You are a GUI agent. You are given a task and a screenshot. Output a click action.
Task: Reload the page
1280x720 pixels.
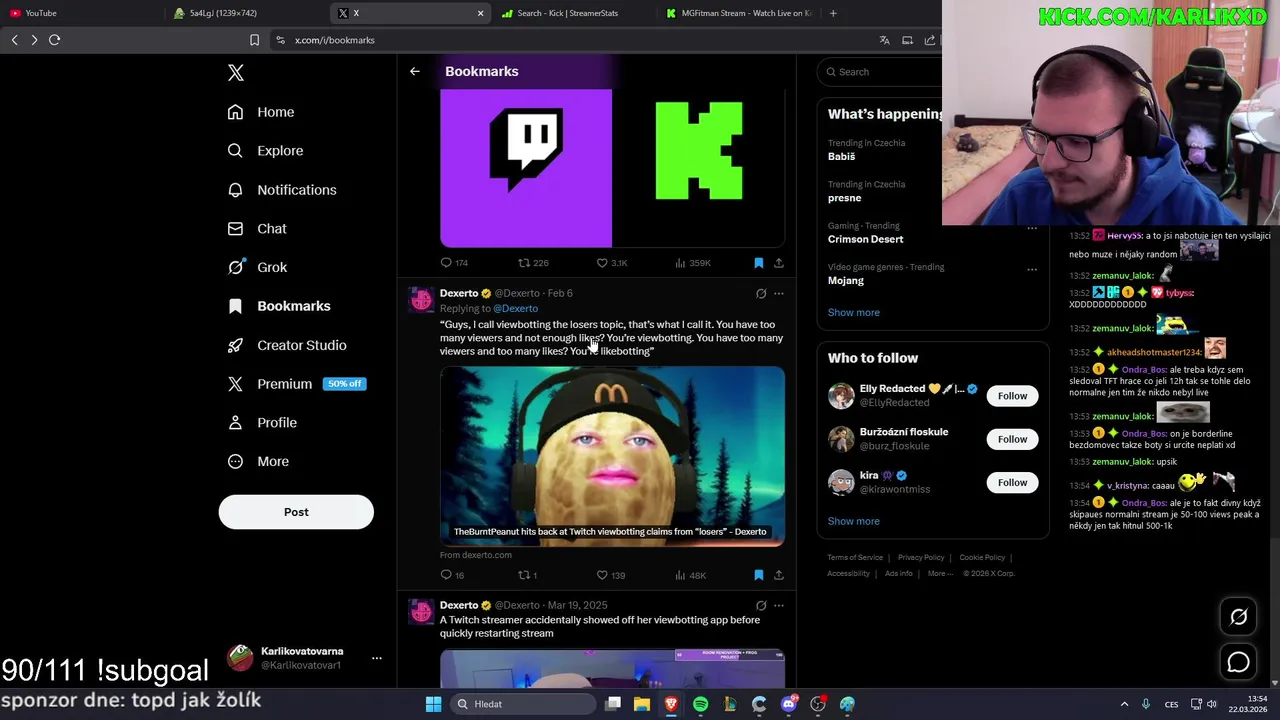pos(55,40)
